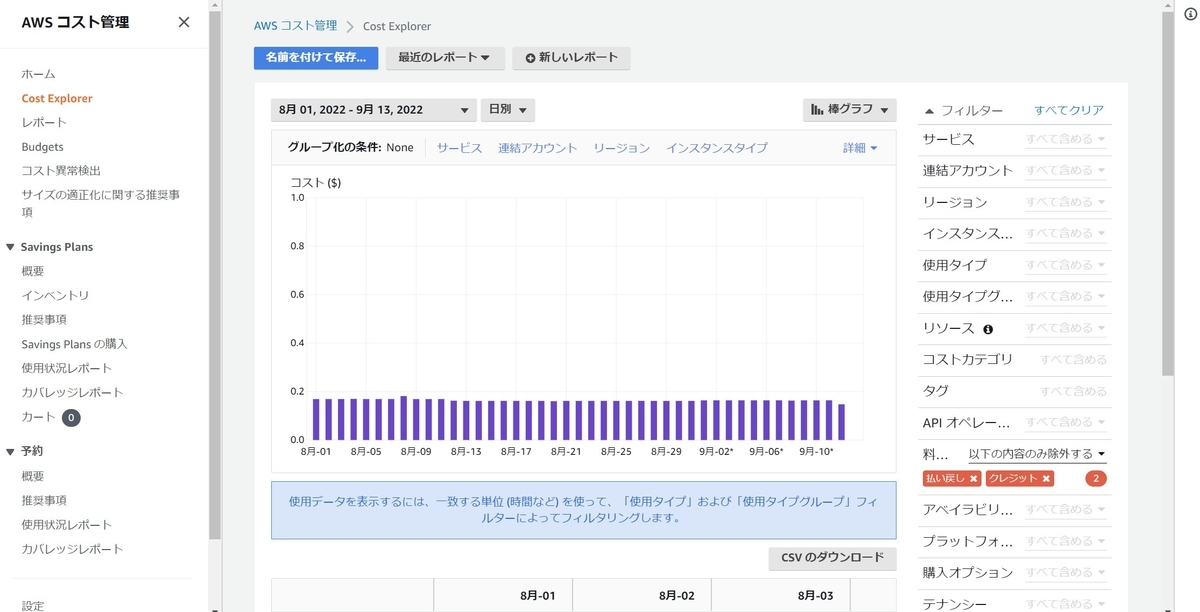The width and height of the screenshot is (1200, 612).
Task: Collapse the フィルター panel triangle
Action: tap(929, 110)
